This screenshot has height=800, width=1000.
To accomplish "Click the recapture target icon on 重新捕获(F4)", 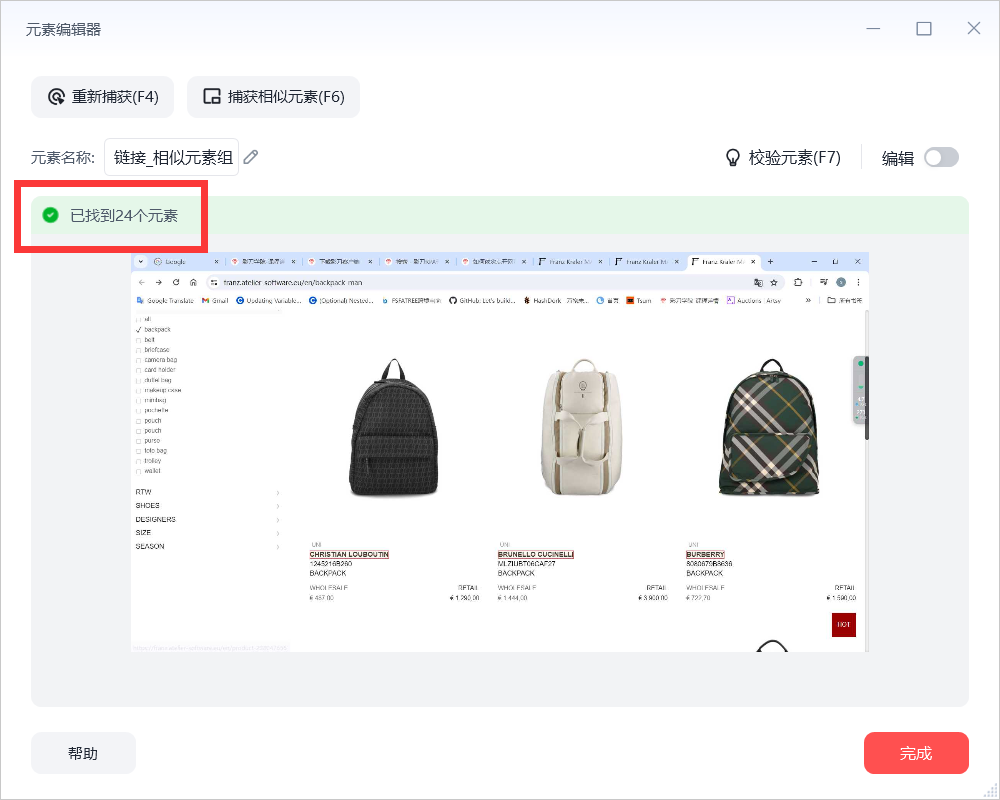I will click(x=56, y=97).
